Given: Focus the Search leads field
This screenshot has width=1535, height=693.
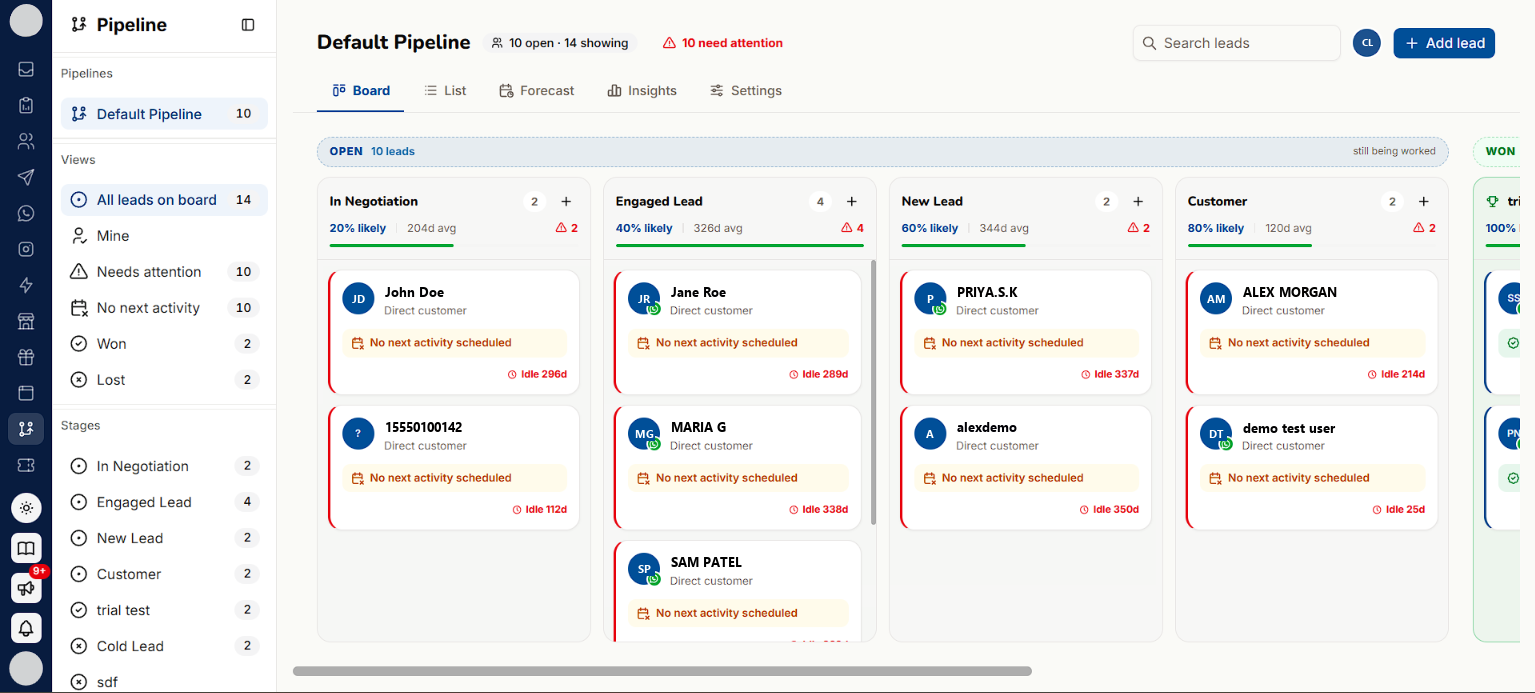Looking at the screenshot, I should 1237,43.
